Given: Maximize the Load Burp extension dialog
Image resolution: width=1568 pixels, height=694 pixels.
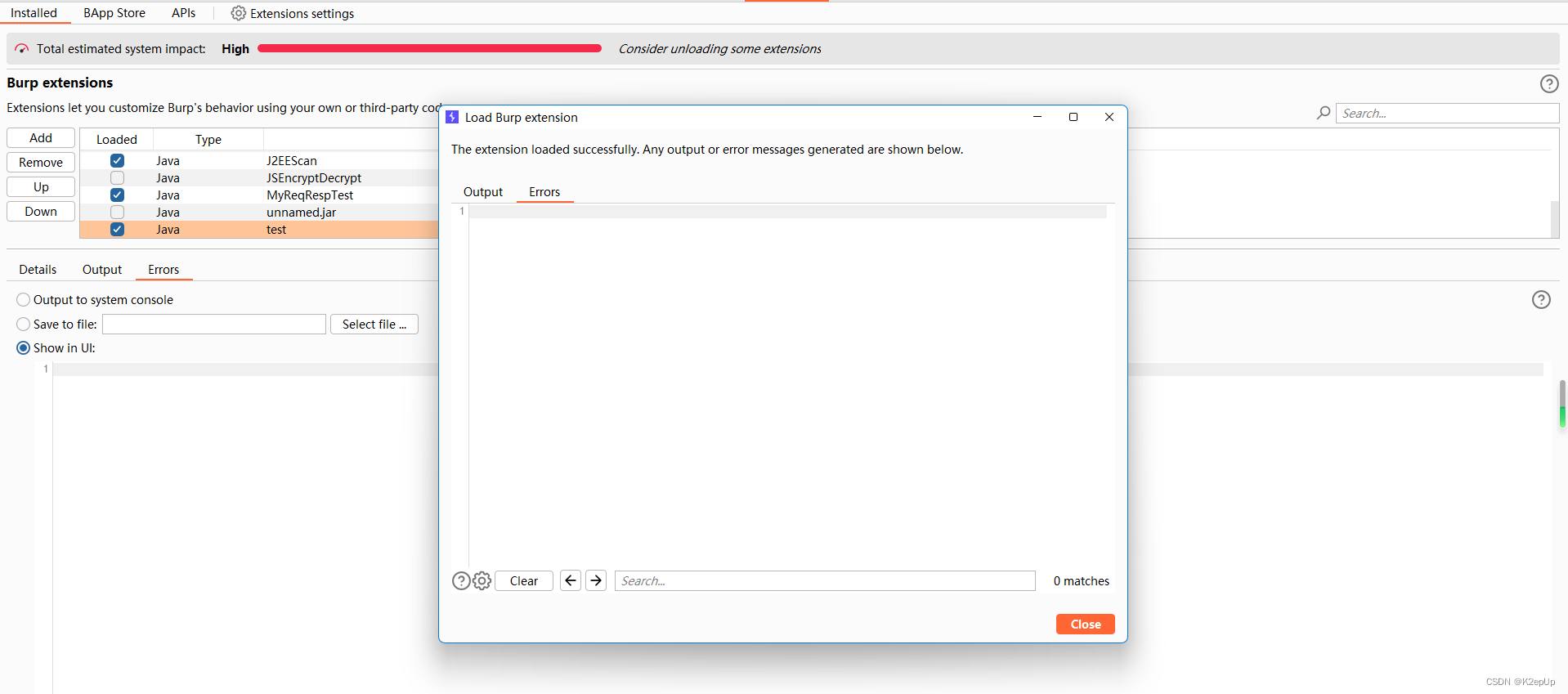Looking at the screenshot, I should point(1073,117).
